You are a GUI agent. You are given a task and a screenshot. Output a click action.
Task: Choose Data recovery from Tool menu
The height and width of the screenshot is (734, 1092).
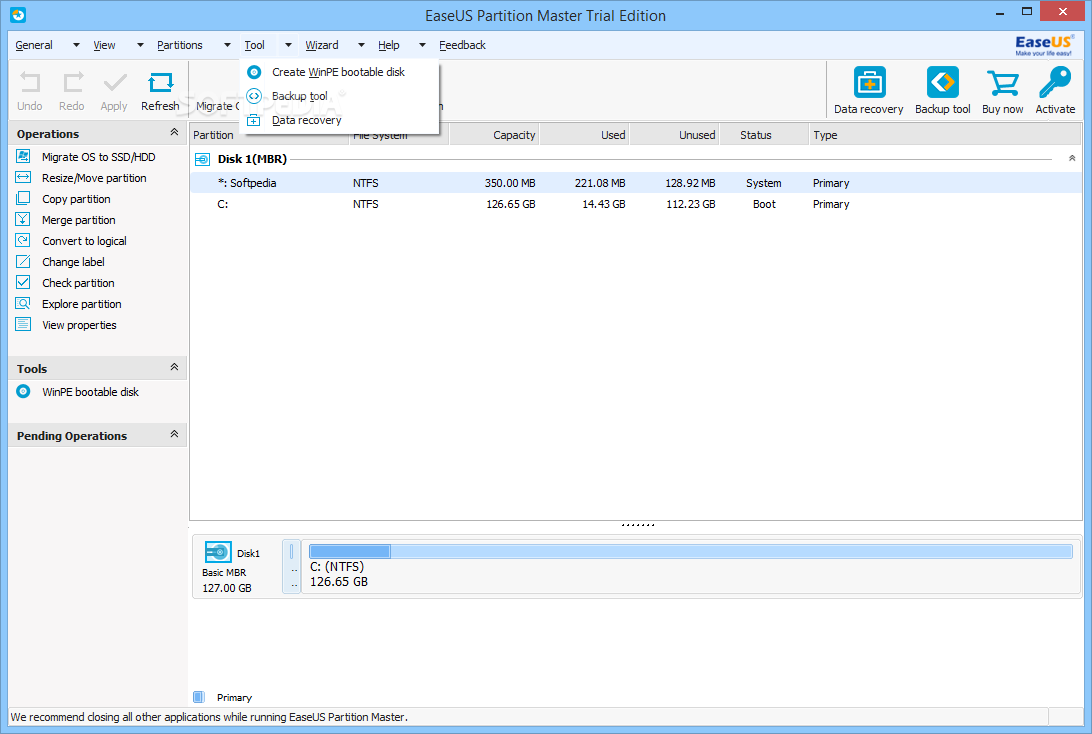[339, 120]
